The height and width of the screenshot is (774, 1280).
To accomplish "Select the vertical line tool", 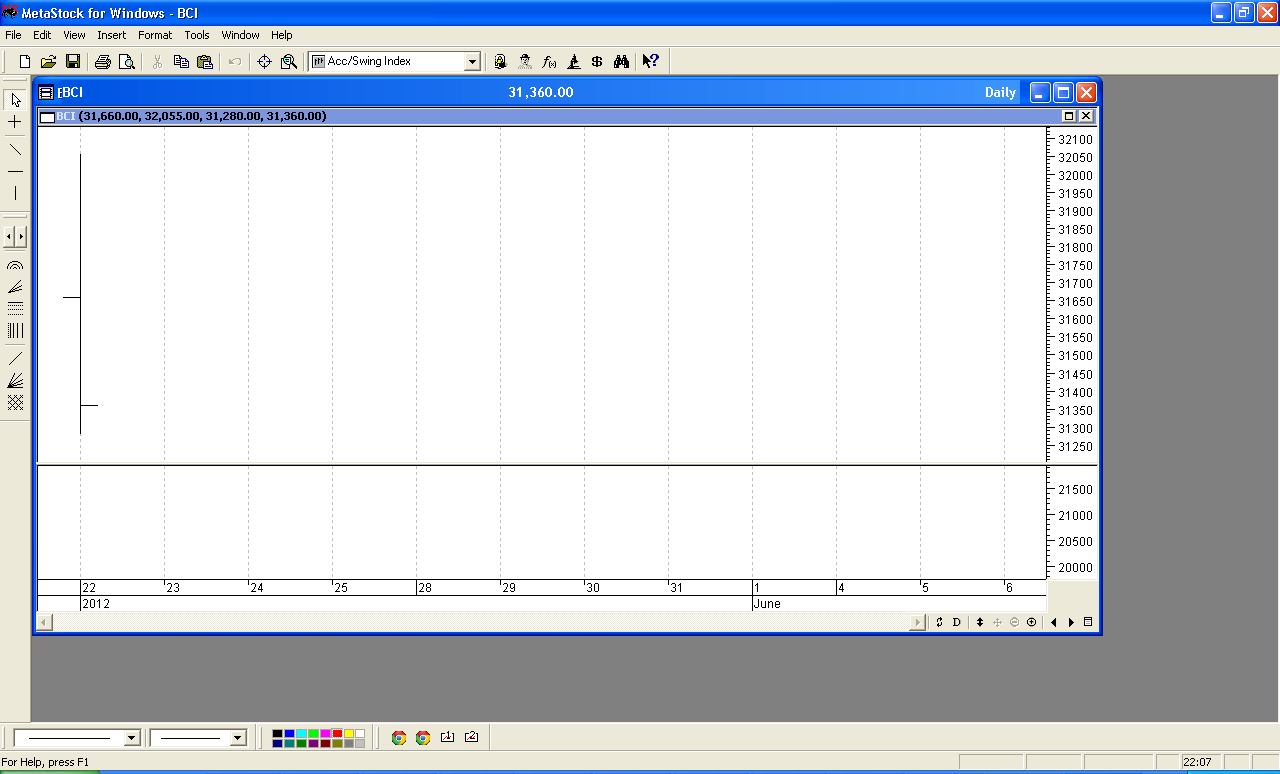I will (15, 193).
